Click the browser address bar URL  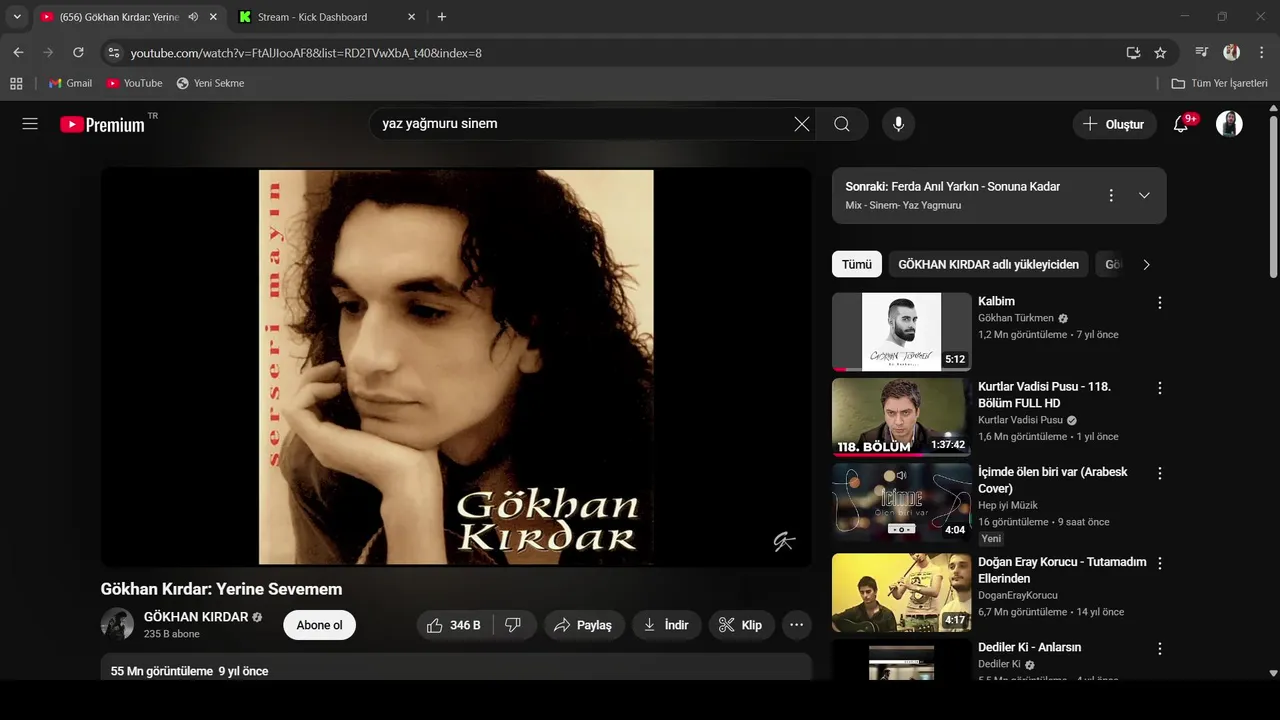point(306,53)
